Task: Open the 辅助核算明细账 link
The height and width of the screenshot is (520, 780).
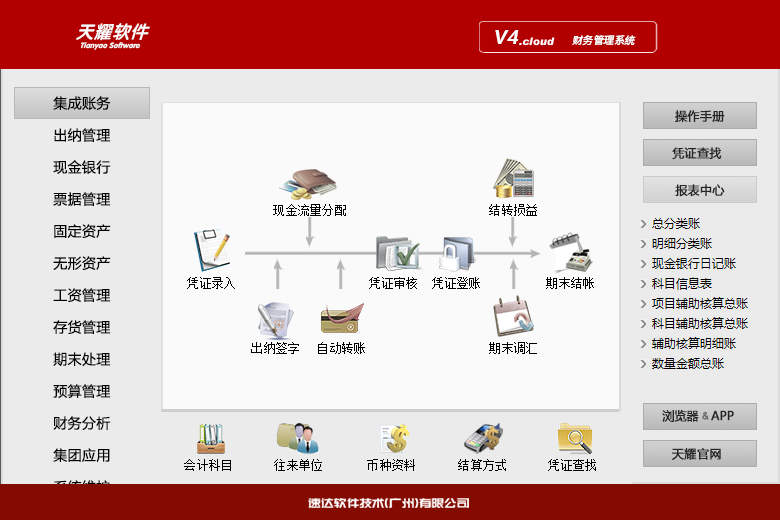Action: coord(693,343)
